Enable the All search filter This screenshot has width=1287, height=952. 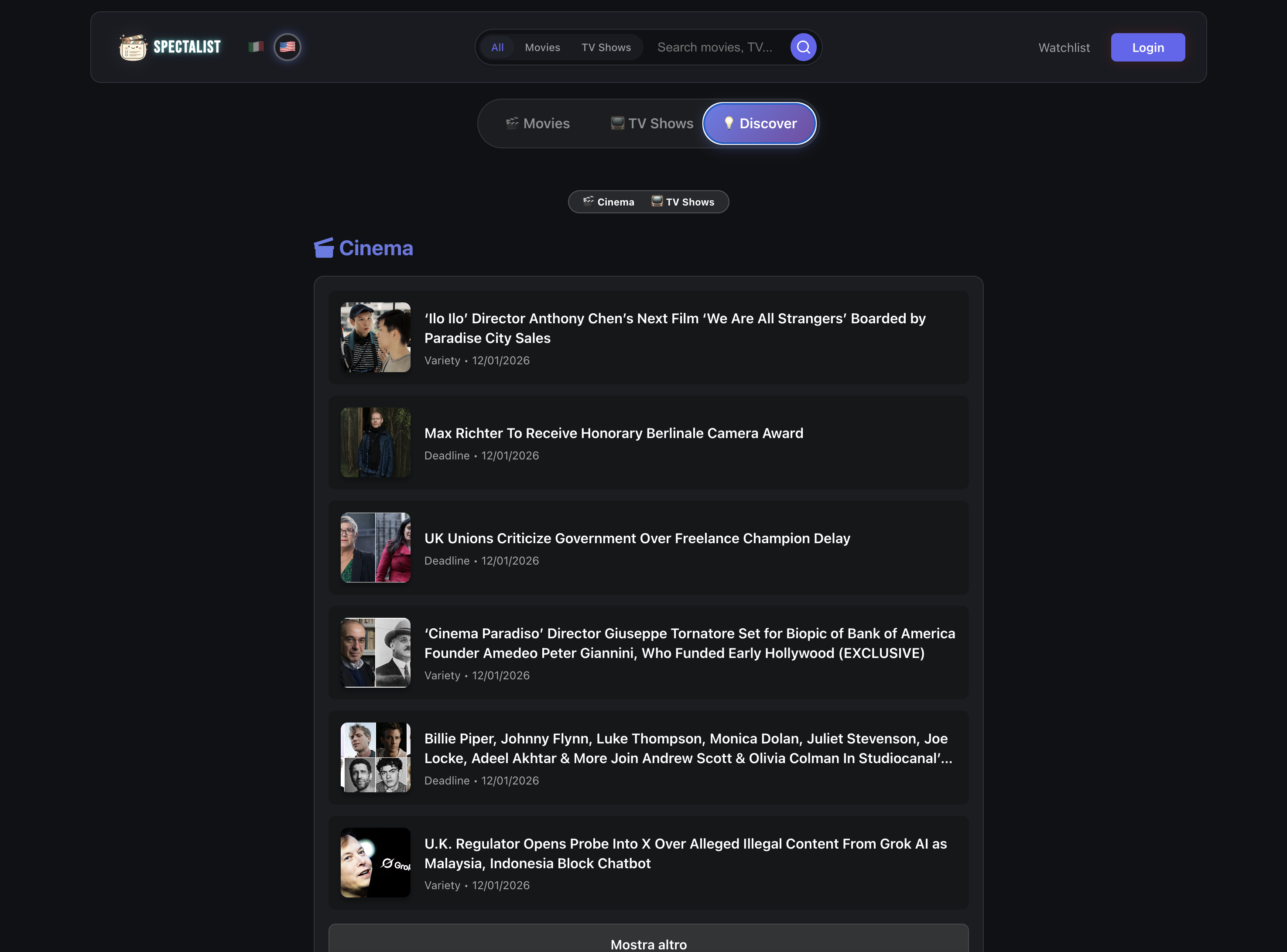[x=497, y=47]
